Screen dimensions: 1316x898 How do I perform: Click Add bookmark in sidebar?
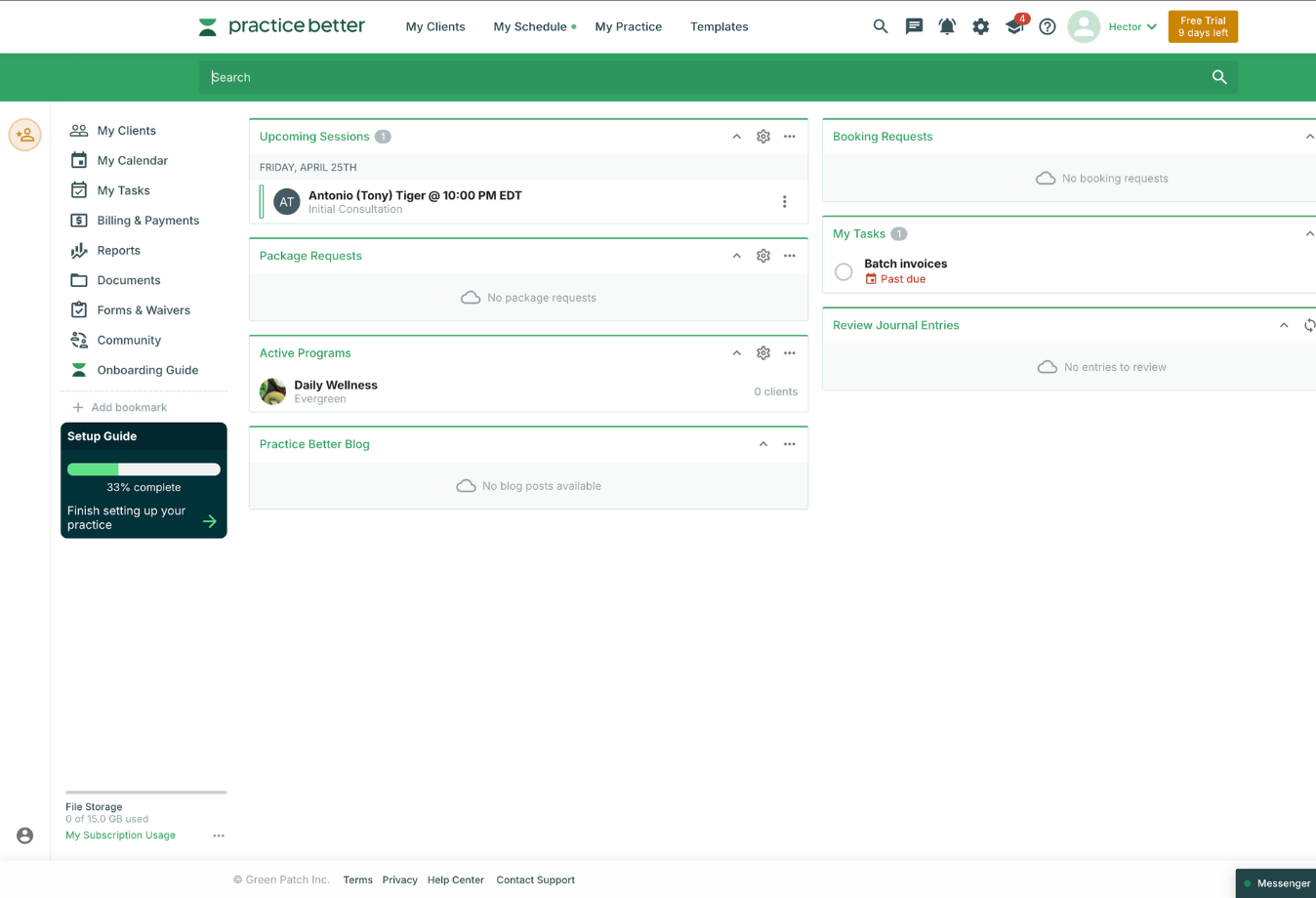(119, 407)
